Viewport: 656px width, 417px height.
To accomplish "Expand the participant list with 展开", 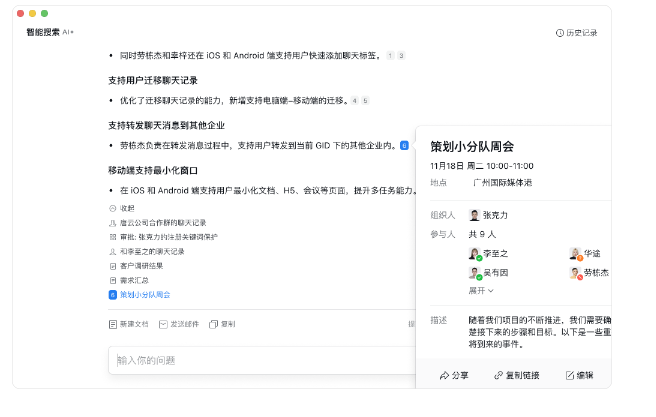I will [x=481, y=290].
